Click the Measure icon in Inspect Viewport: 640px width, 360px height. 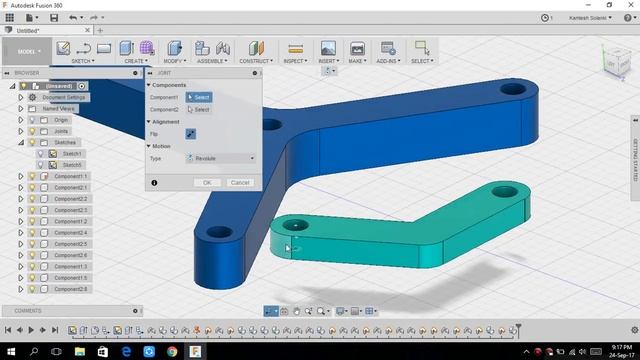click(295, 49)
